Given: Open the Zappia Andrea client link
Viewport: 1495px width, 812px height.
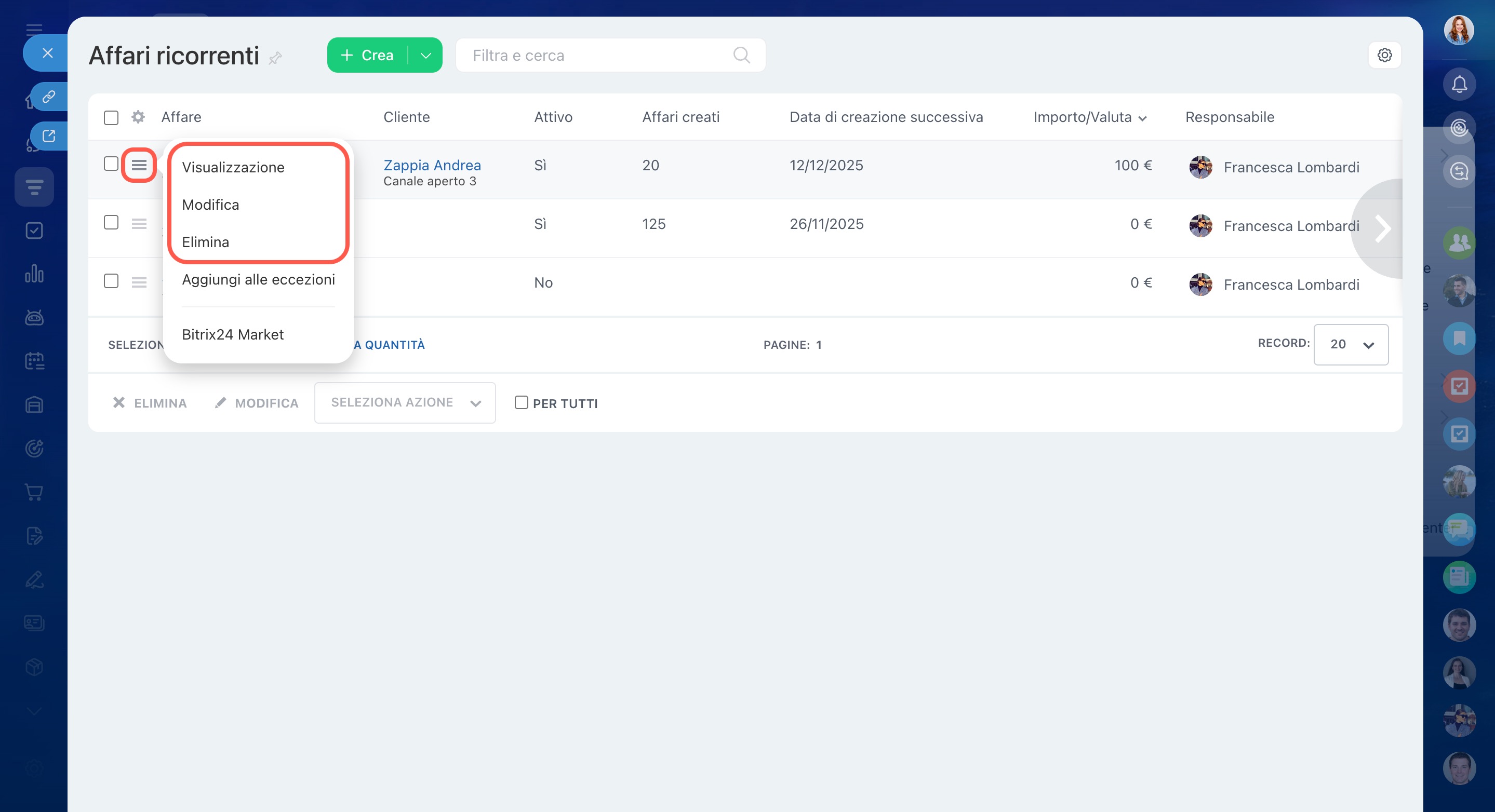Looking at the screenshot, I should 432,165.
